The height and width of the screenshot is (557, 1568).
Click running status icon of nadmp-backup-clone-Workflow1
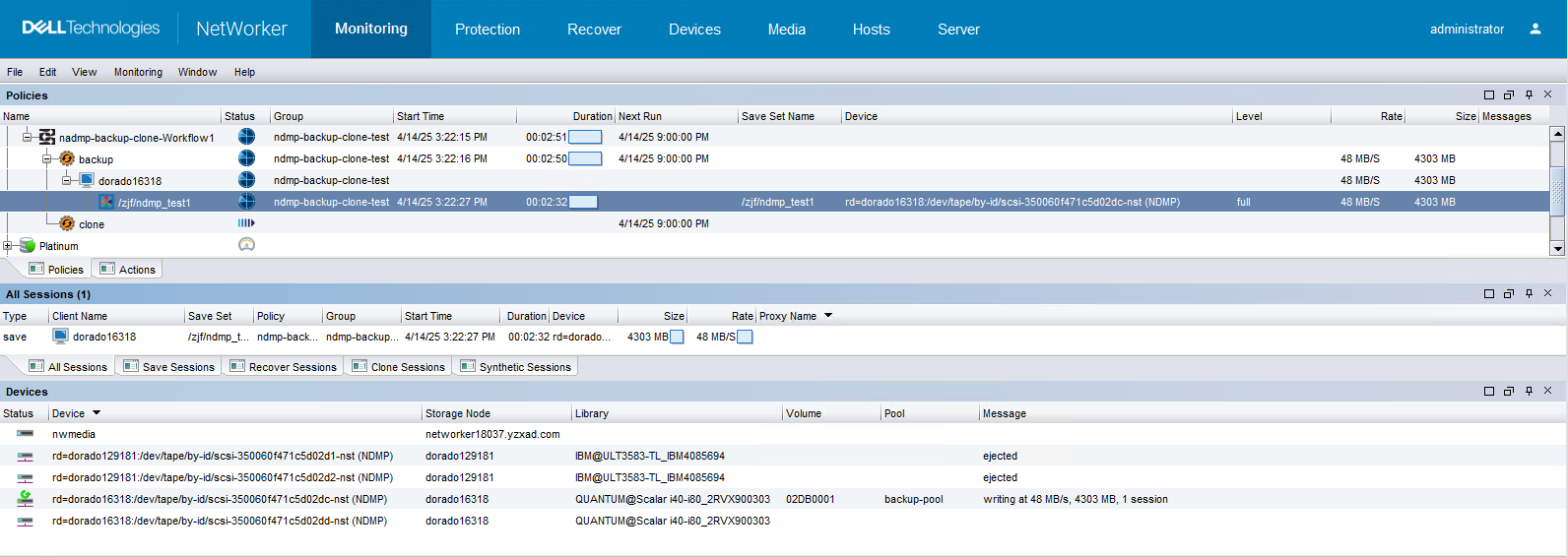[246, 137]
